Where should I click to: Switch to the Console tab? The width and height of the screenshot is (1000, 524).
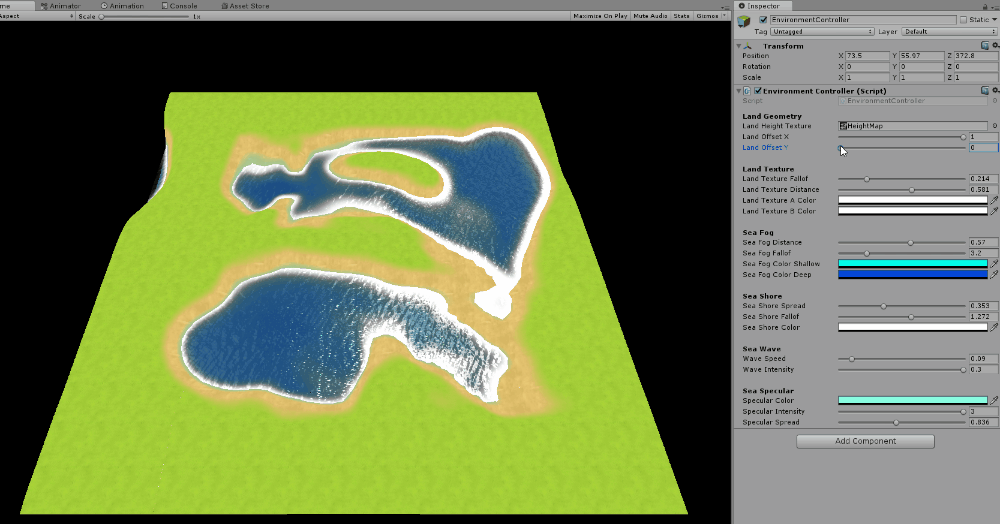[x=179, y=6]
